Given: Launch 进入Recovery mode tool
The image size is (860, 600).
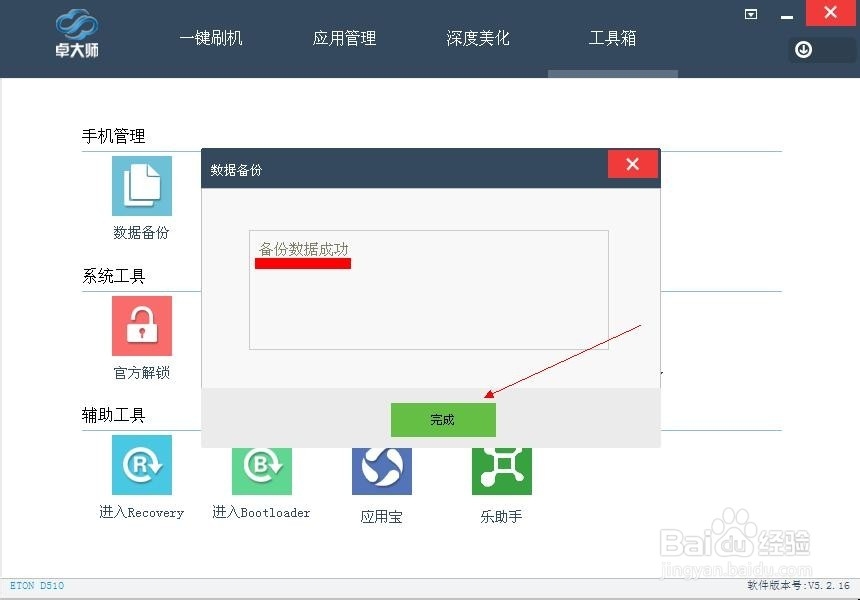Looking at the screenshot, I should coord(141,465).
